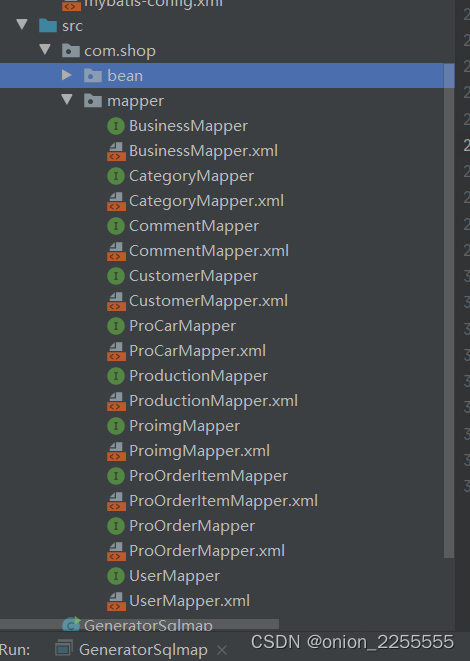Open the CategoryMapper interface
Screen dimensions: 470x661
click(x=191, y=177)
